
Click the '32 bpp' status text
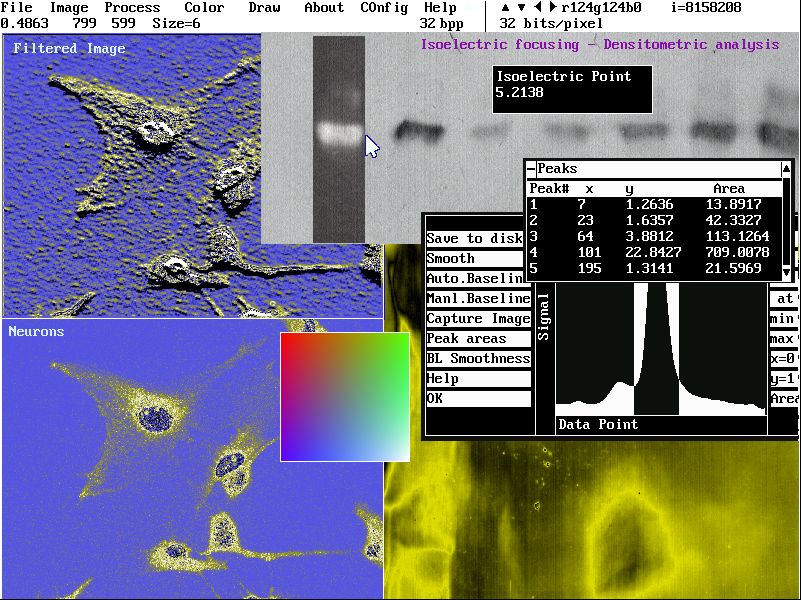pyautogui.click(x=441, y=23)
